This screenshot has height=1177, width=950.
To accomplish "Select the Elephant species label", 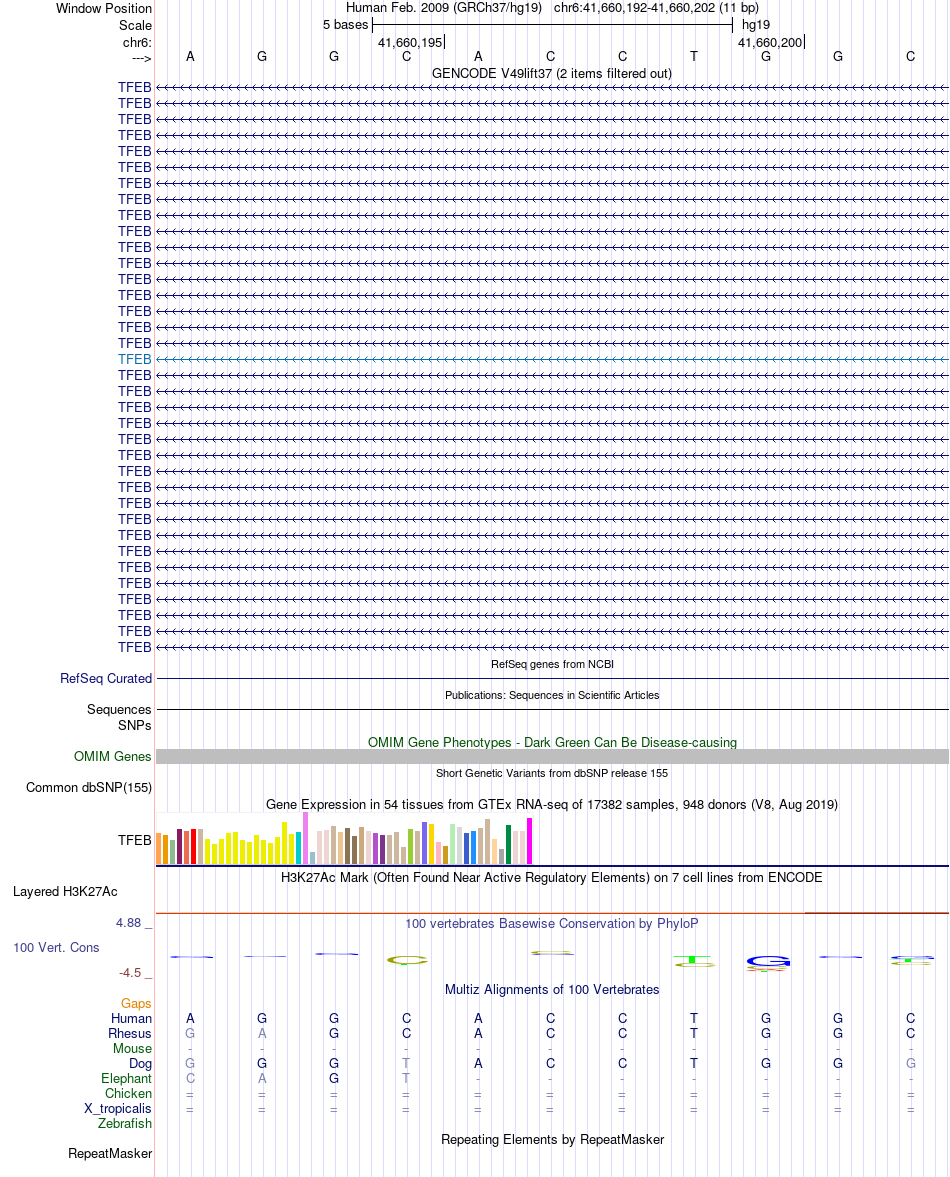I will [x=126, y=1079].
